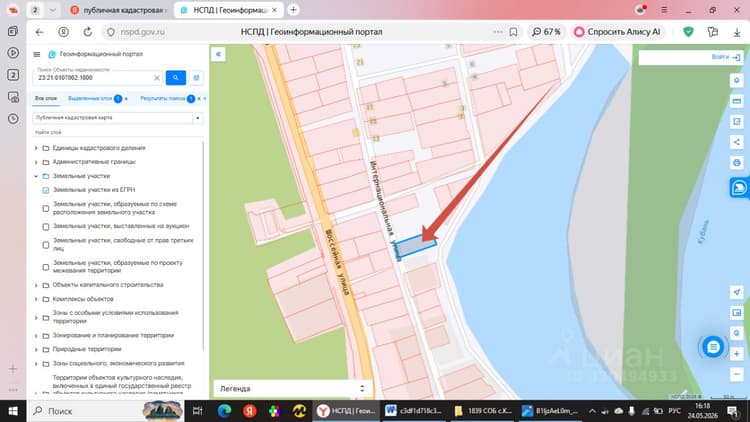The image size is (750, 422).
Task: Switch to Выделенные слои tab
Action: 90,99
